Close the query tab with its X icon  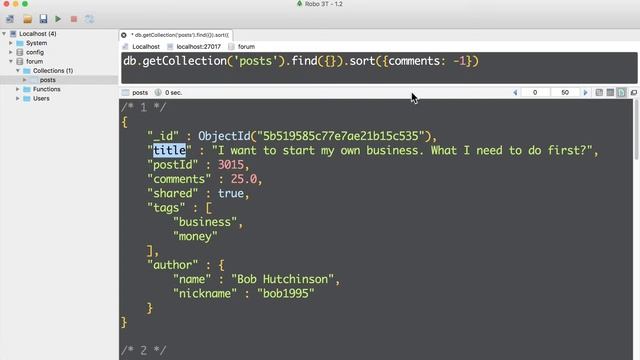coord(124,35)
